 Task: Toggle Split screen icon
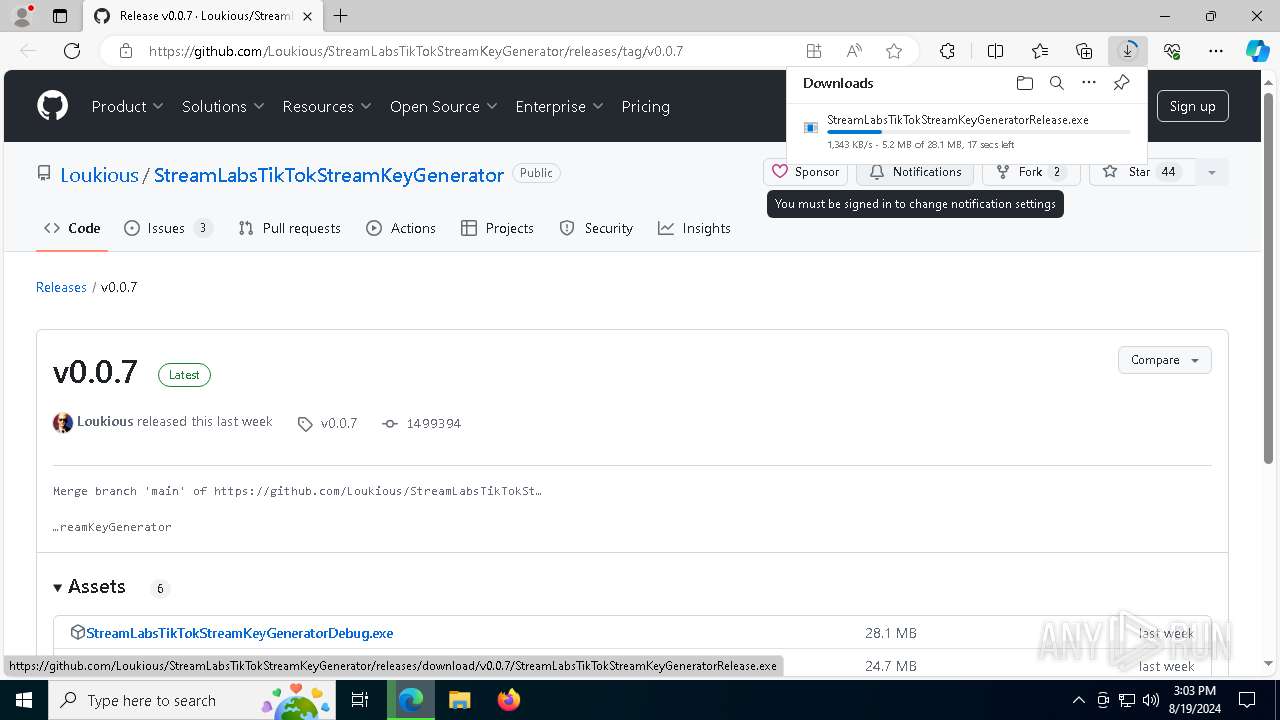pyautogui.click(x=995, y=51)
